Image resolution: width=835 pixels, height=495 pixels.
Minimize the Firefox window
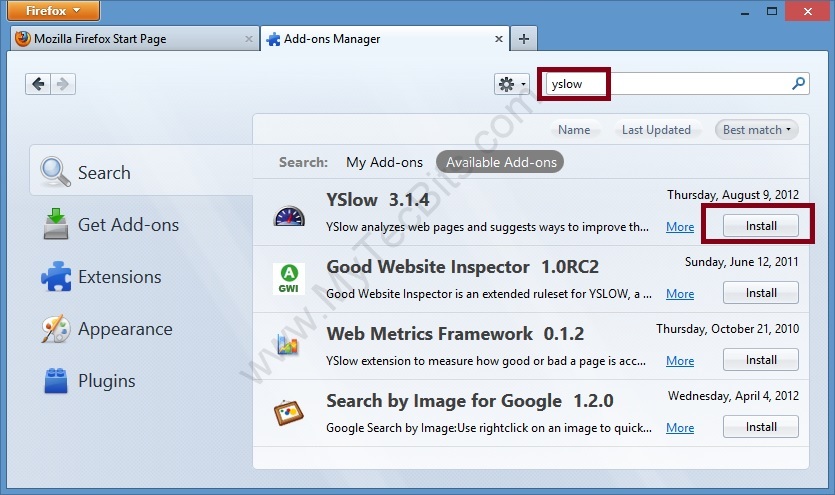745,12
